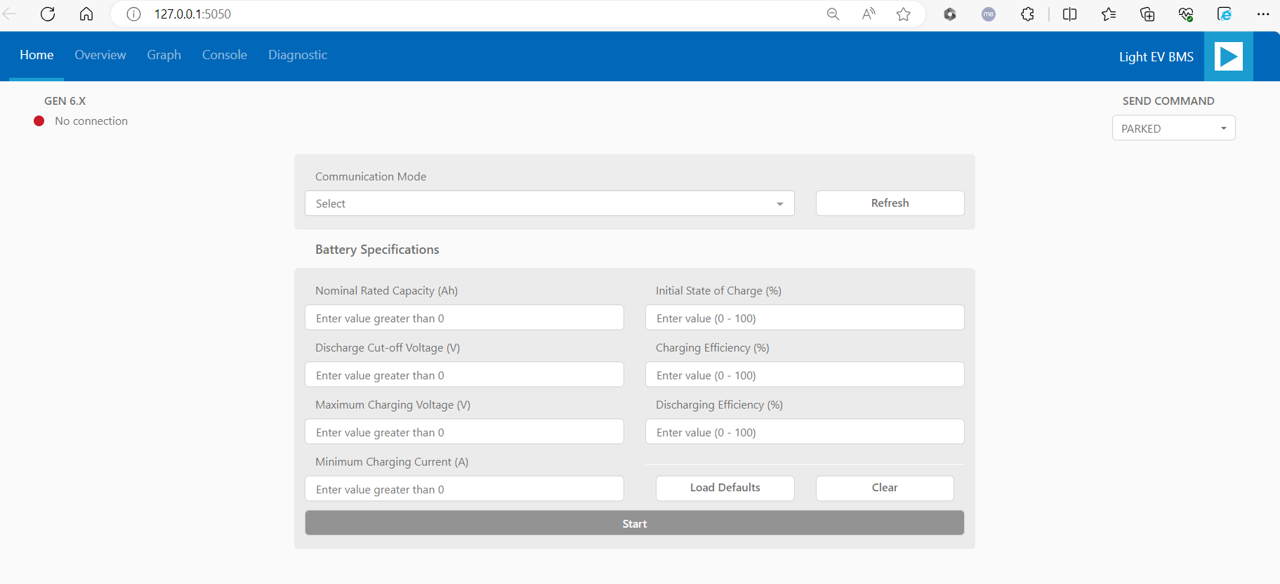Focus the Nominal Rated Capacity input field
The image size is (1280, 584).
point(464,318)
